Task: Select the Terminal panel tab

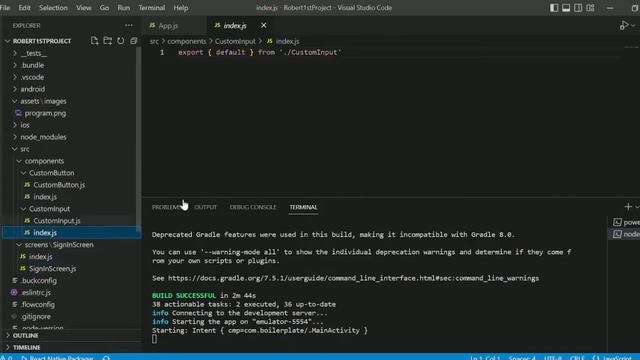Action: (x=303, y=207)
